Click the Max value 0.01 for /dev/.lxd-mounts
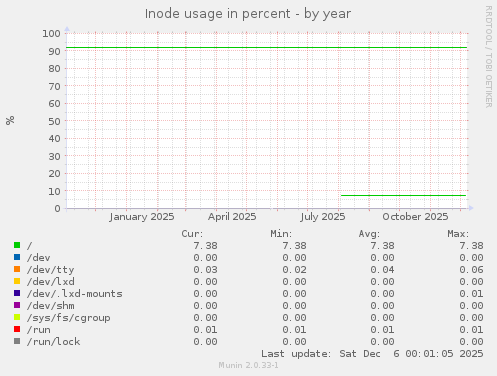Screen dimensions: 497x376 [x=471, y=293]
